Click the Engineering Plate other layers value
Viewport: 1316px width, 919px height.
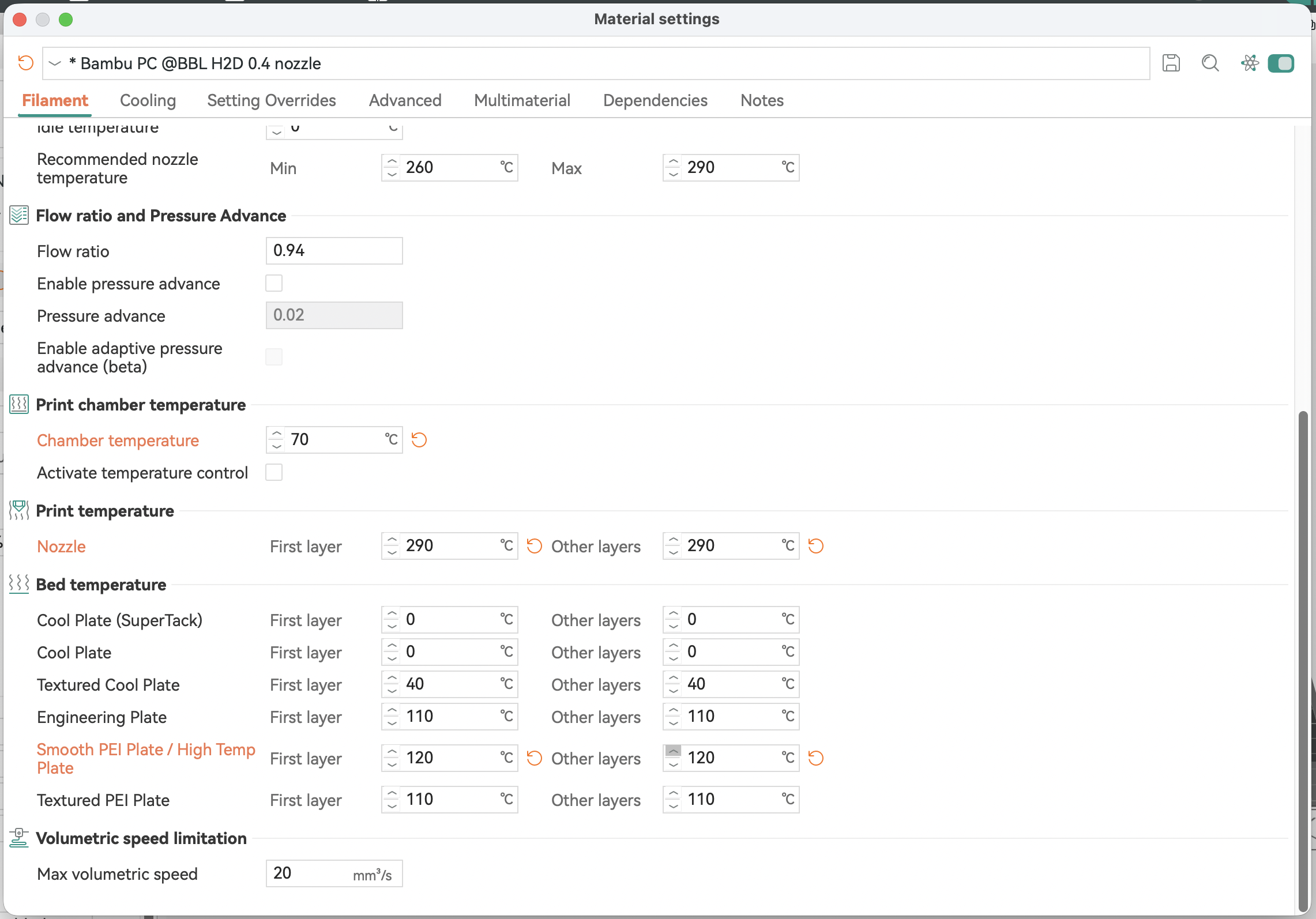731,717
